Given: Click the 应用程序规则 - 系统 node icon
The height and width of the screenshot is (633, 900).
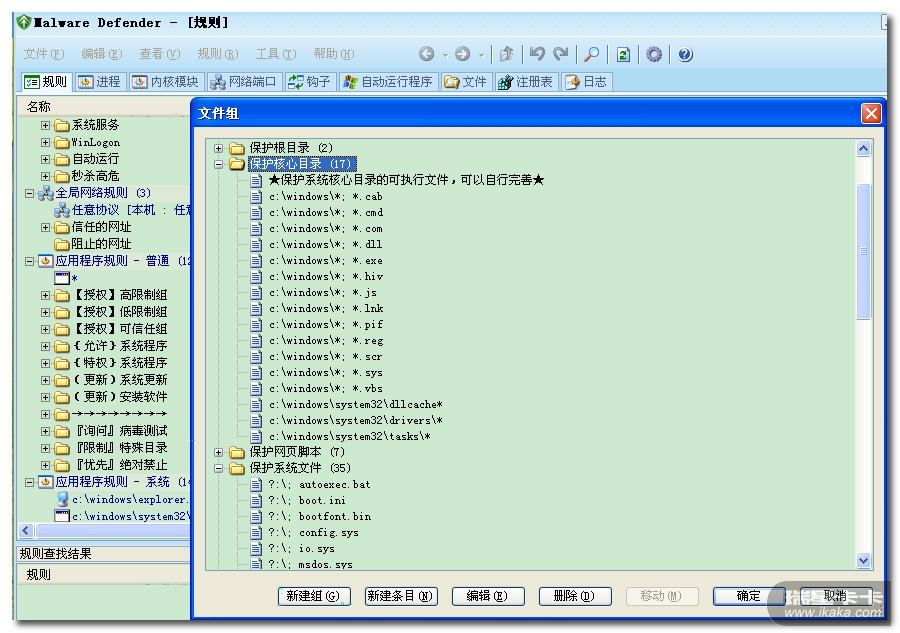Looking at the screenshot, I should coord(46,482).
